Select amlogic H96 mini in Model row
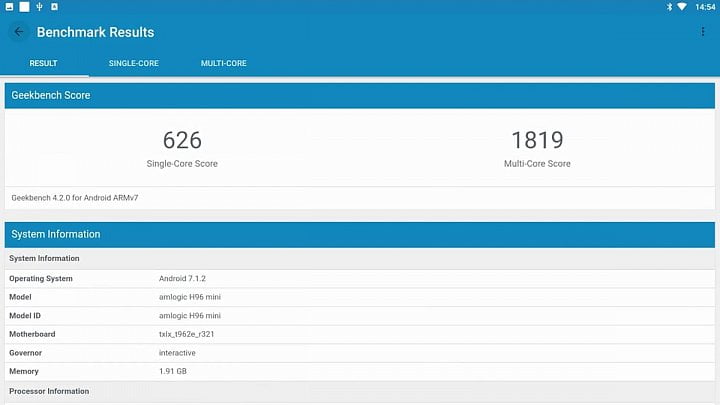Viewport: 720px width, 405px height. [x=190, y=297]
